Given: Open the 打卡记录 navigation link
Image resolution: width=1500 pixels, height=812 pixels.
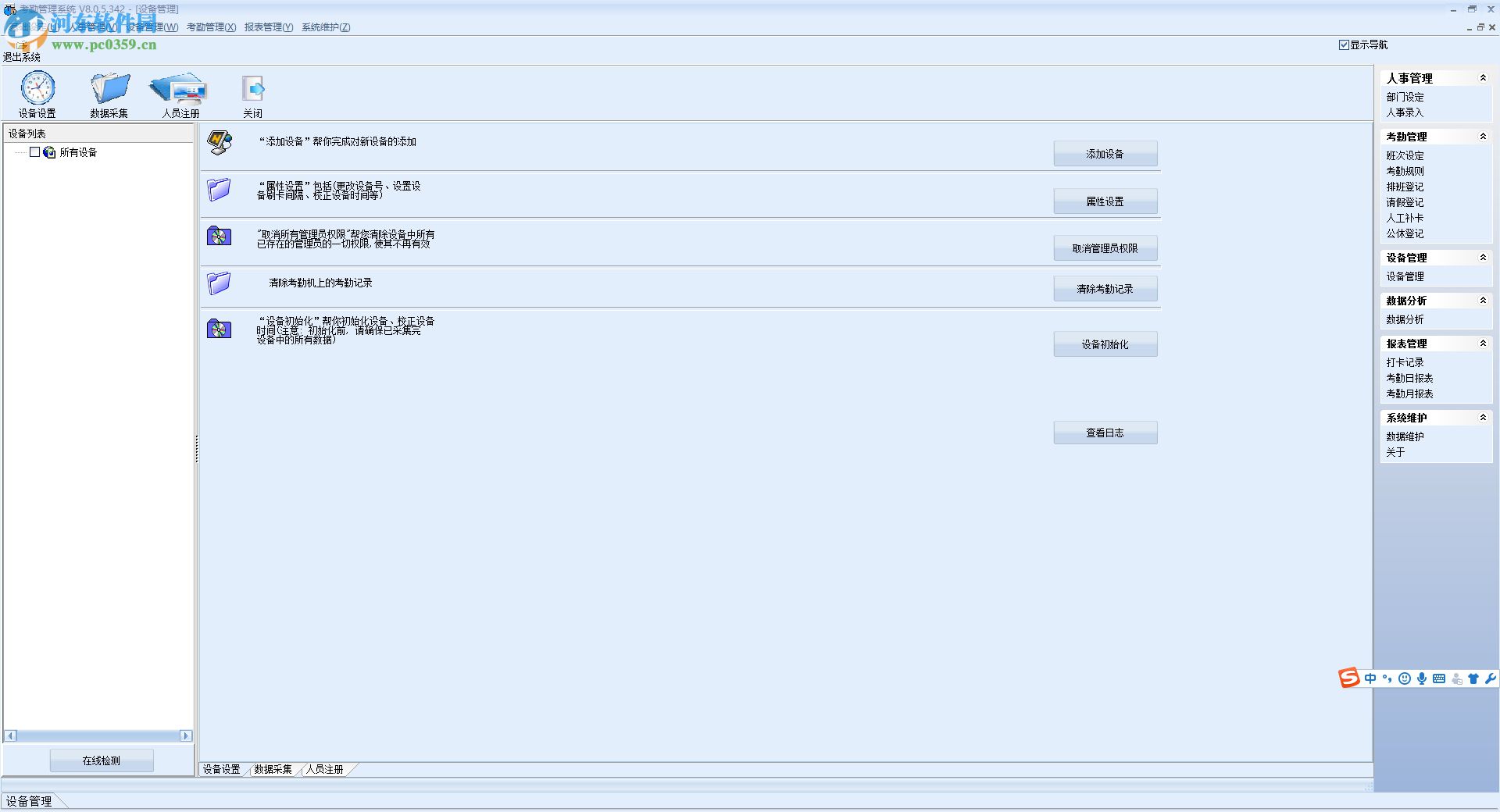Looking at the screenshot, I should point(1405,362).
